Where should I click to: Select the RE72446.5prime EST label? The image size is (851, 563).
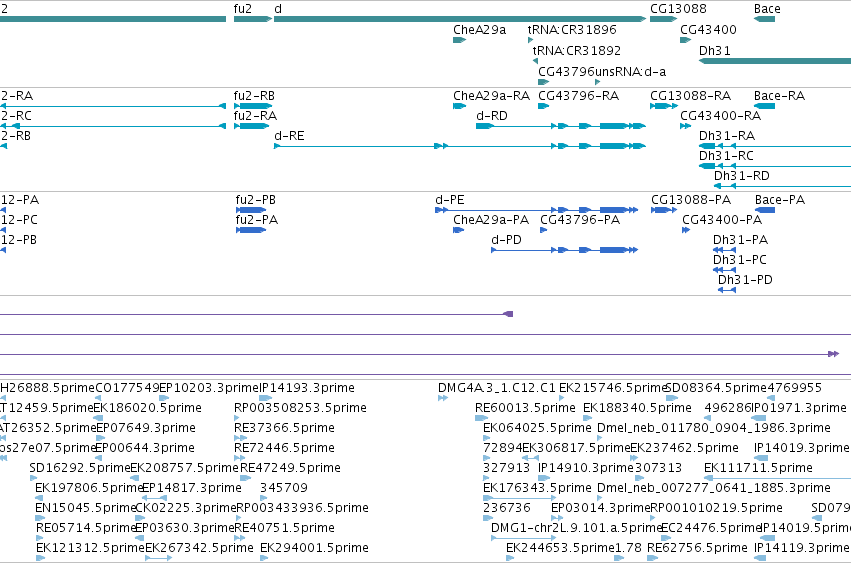[284, 448]
